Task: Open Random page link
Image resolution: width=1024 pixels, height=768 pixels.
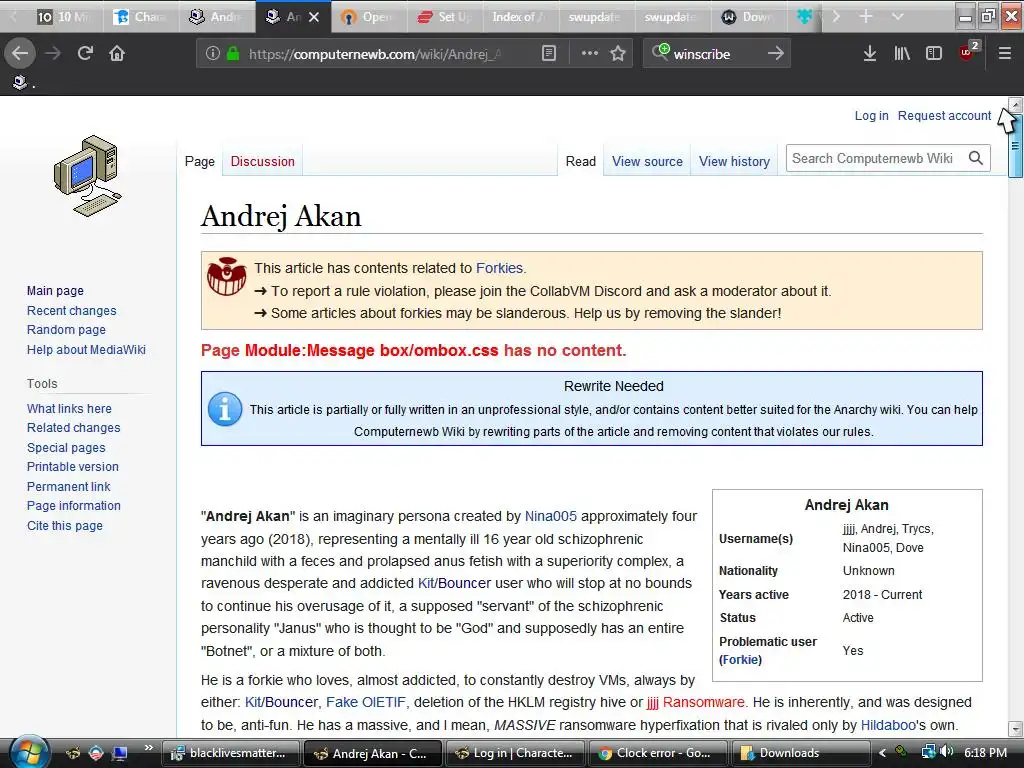Action: [x=66, y=330]
